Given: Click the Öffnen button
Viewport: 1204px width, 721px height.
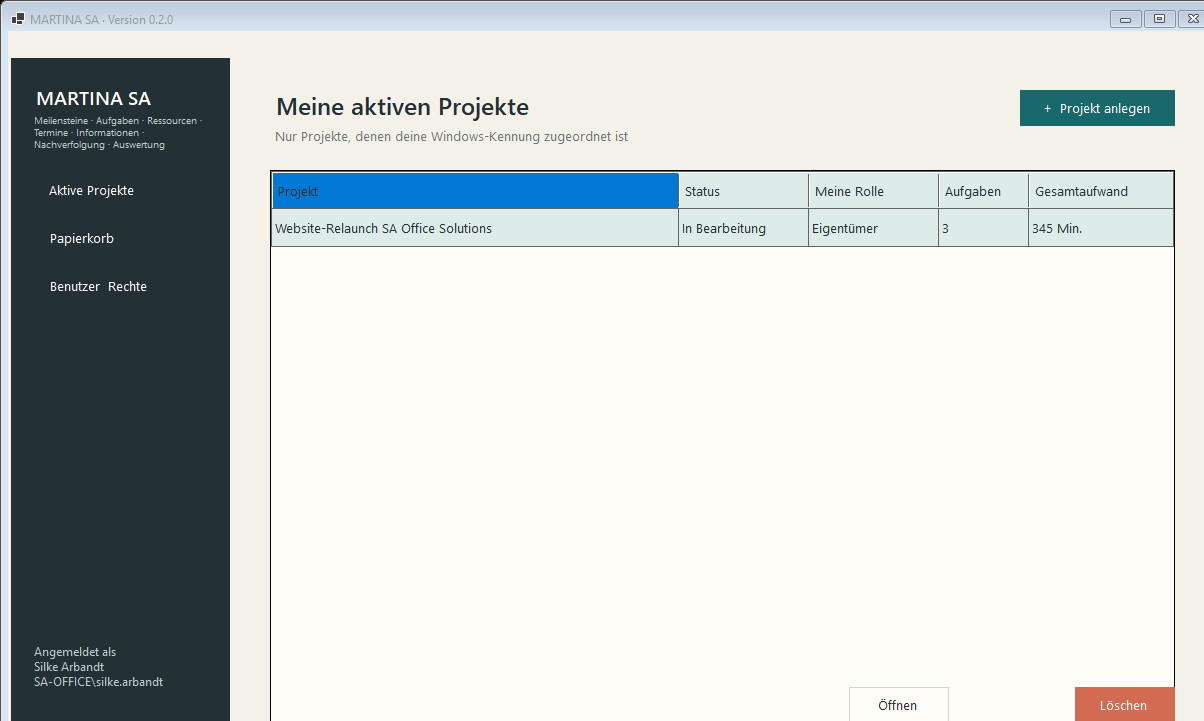Looking at the screenshot, I should (898, 704).
